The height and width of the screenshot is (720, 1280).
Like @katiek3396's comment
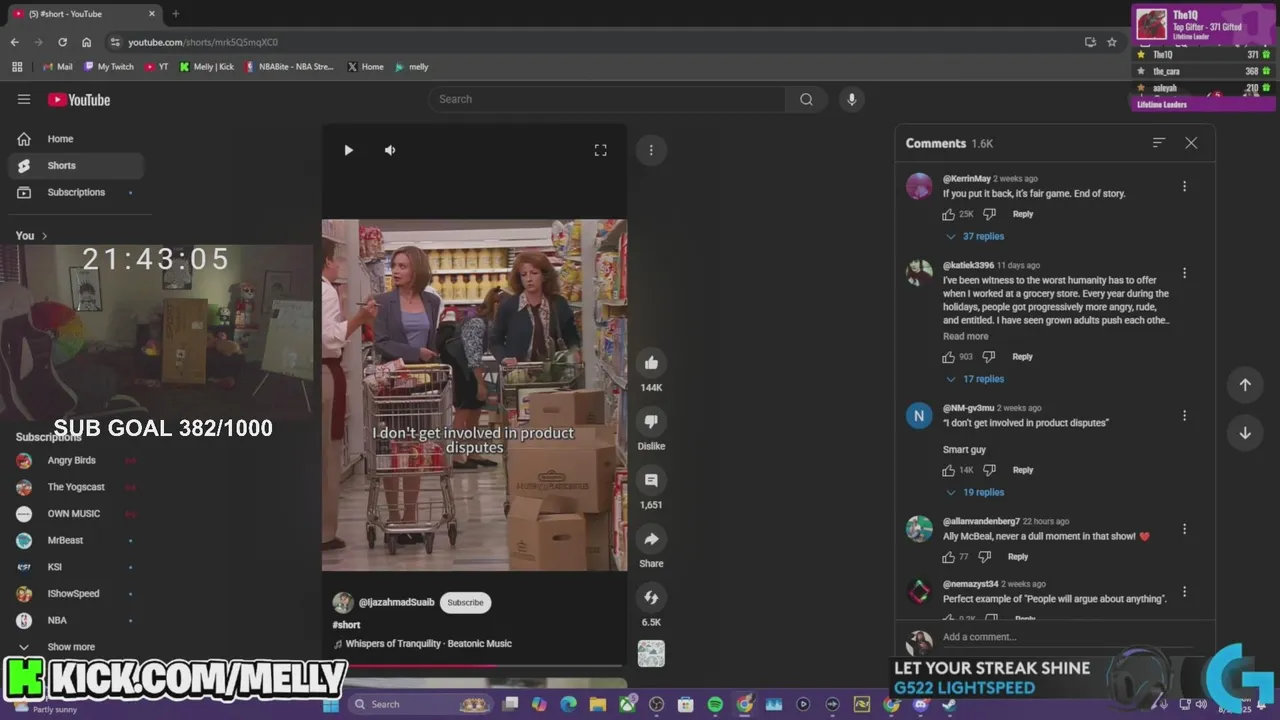949,357
